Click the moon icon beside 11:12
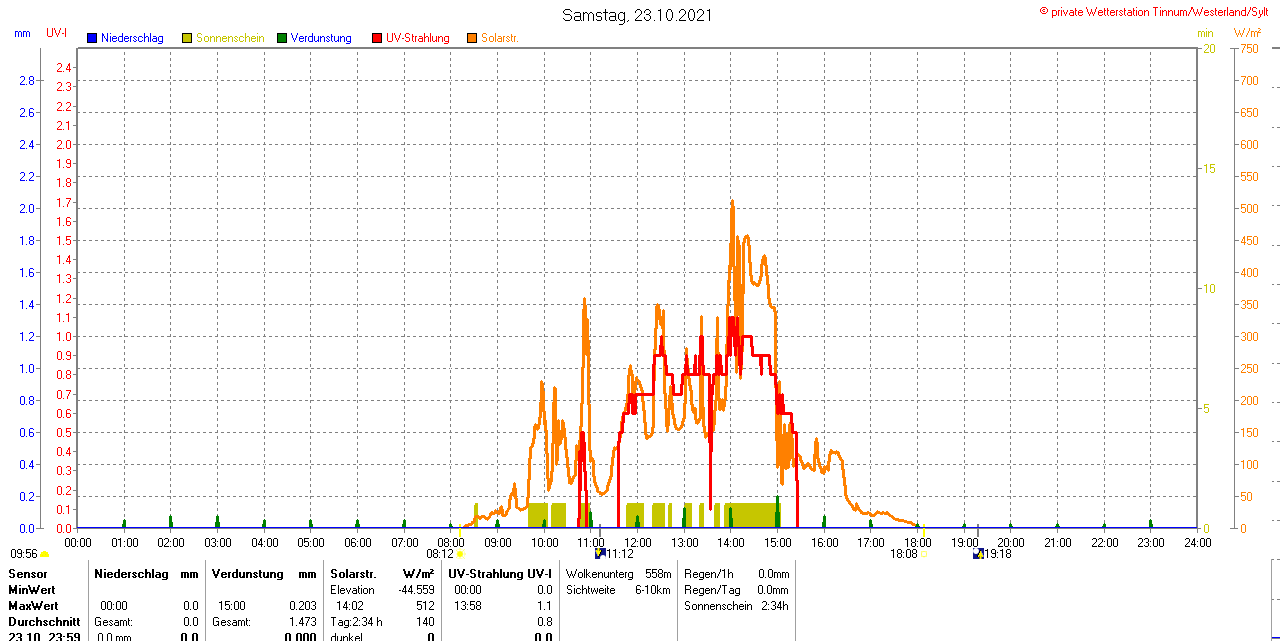 tap(599, 553)
